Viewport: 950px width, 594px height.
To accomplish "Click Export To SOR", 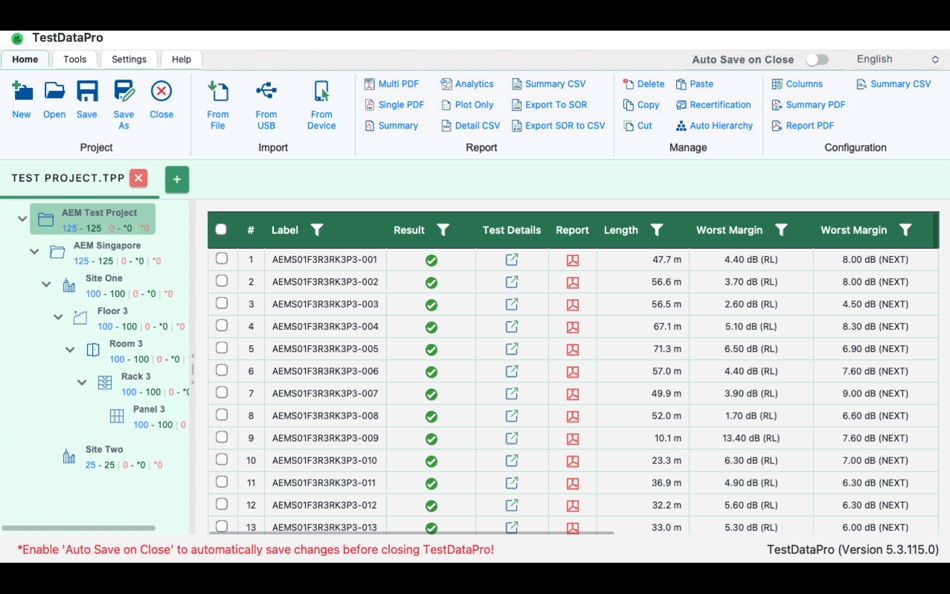I will pos(549,105).
